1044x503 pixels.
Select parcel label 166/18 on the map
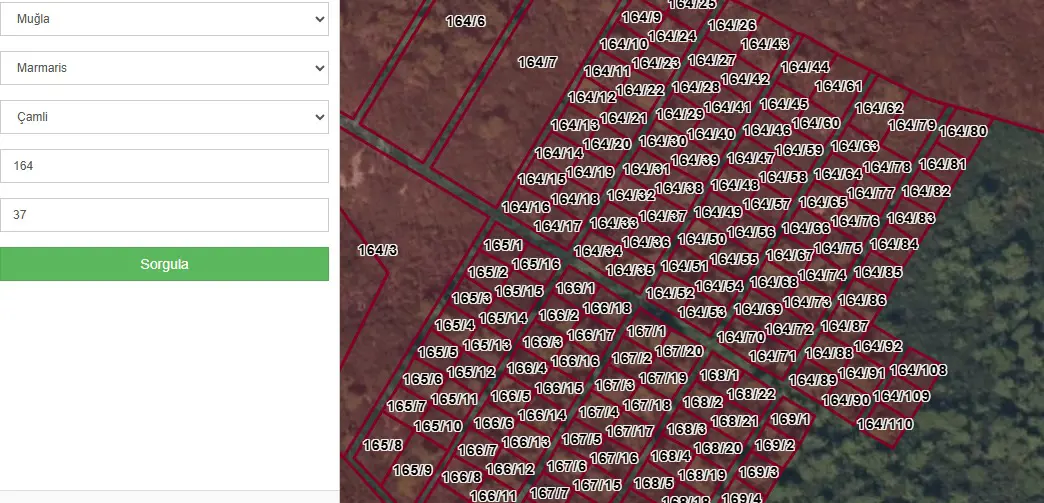[x=607, y=308]
